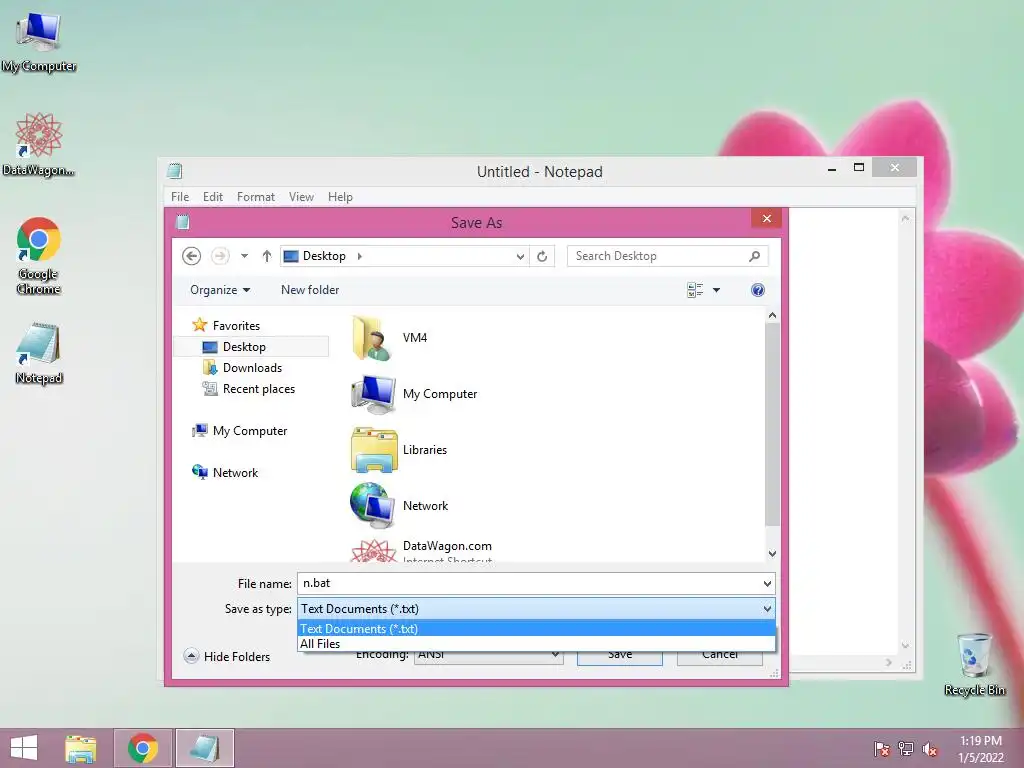
Task: Select My Computer icon in file list
Action: point(373,394)
